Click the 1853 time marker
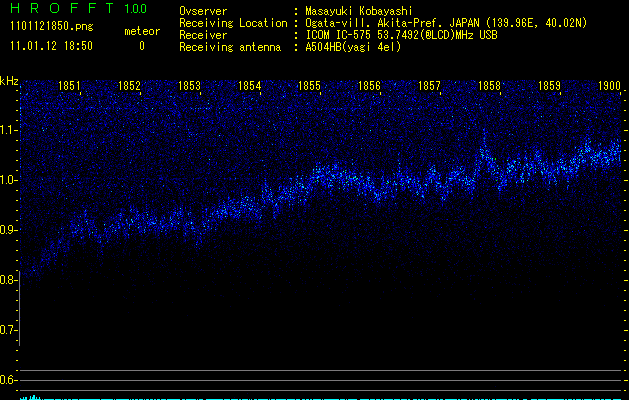This screenshot has height=400, width=629. [x=189, y=86]
